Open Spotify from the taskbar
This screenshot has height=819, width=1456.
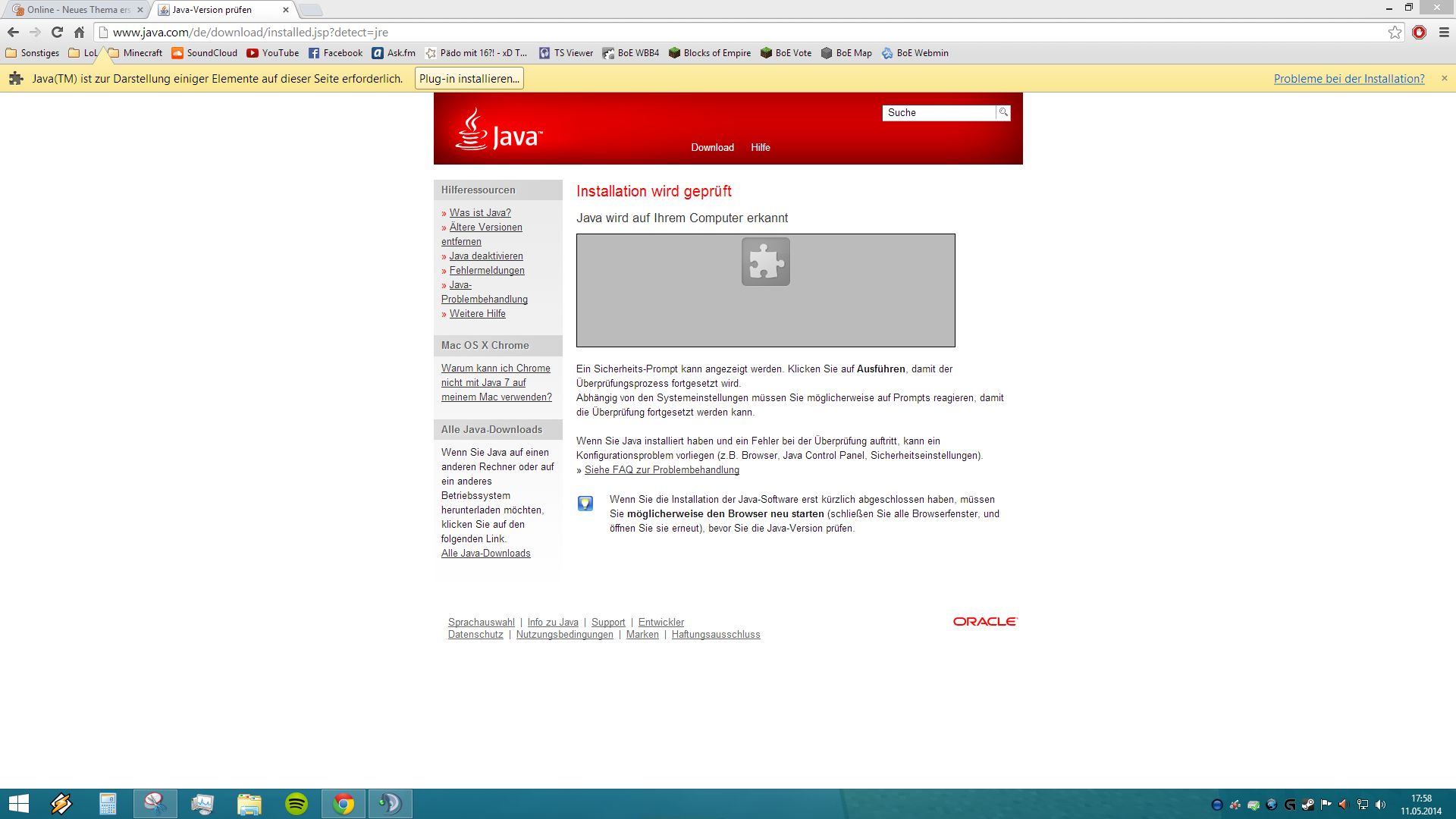[x=297, y=804]
